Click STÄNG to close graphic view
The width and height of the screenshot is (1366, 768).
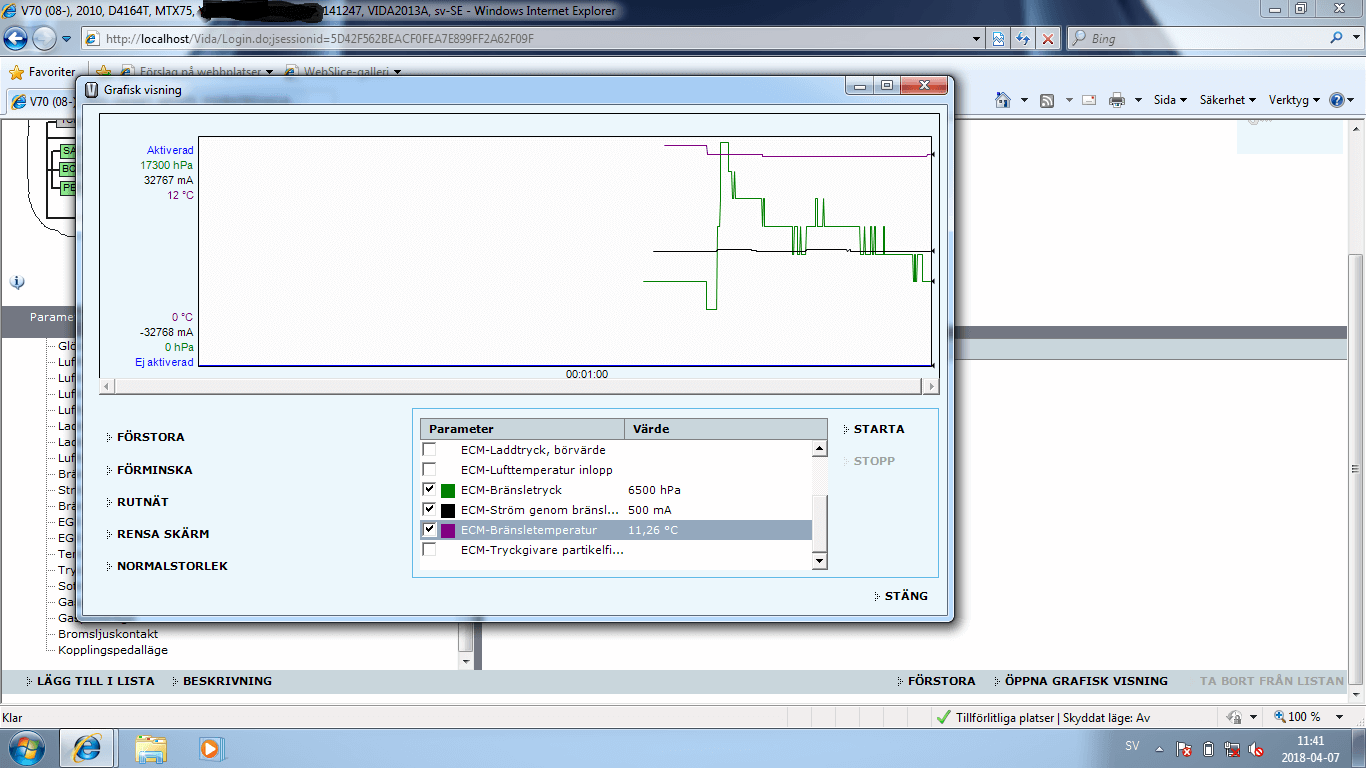(x=905, y=596)
